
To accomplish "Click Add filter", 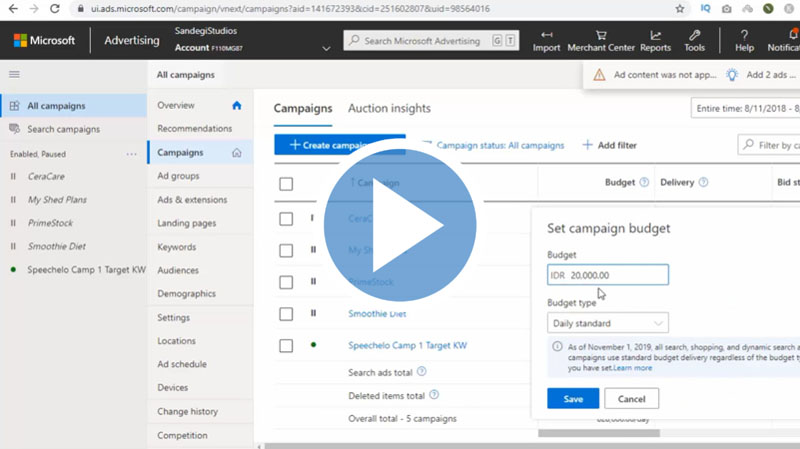I will (610, 145).
